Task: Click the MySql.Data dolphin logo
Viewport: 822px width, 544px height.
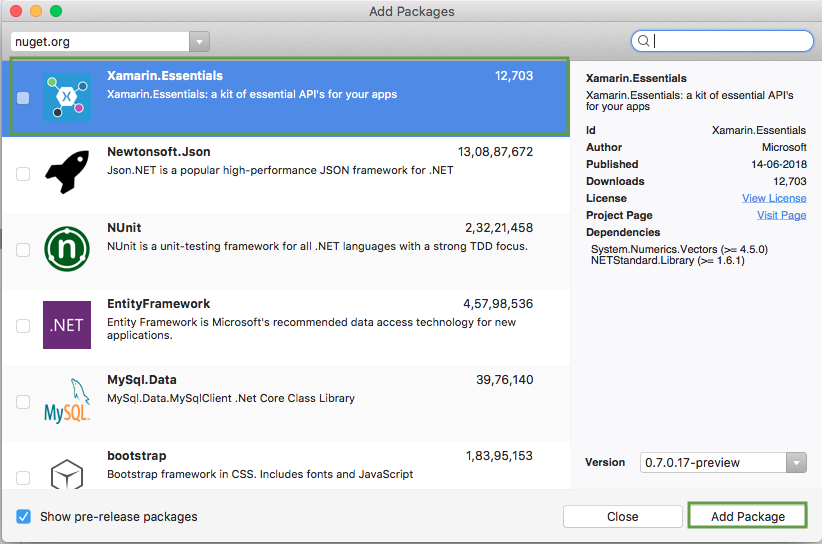Action: click(67, 401)
